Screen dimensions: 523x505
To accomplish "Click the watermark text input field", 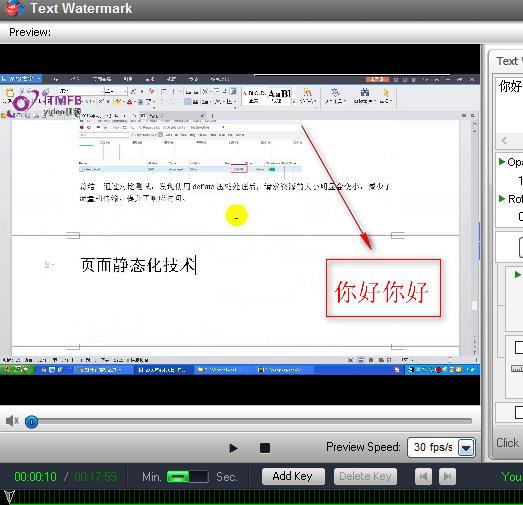I will (509, 104).
